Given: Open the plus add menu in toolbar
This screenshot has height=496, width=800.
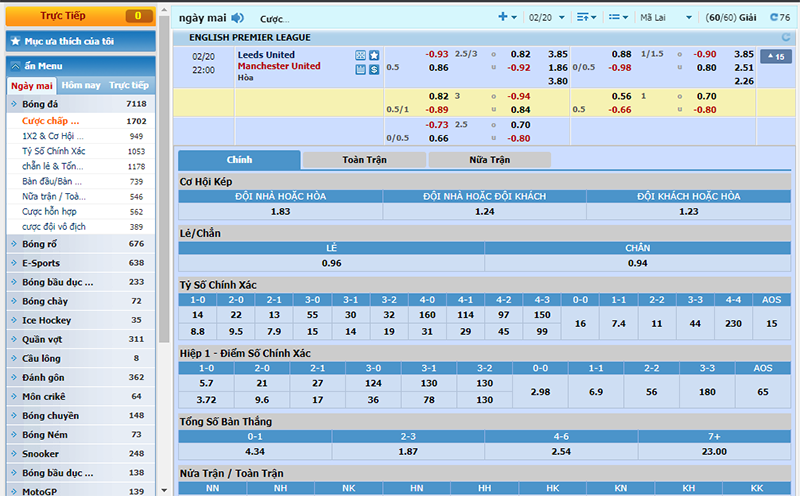Looking at the screenshot, I should (x=507, y=18).
